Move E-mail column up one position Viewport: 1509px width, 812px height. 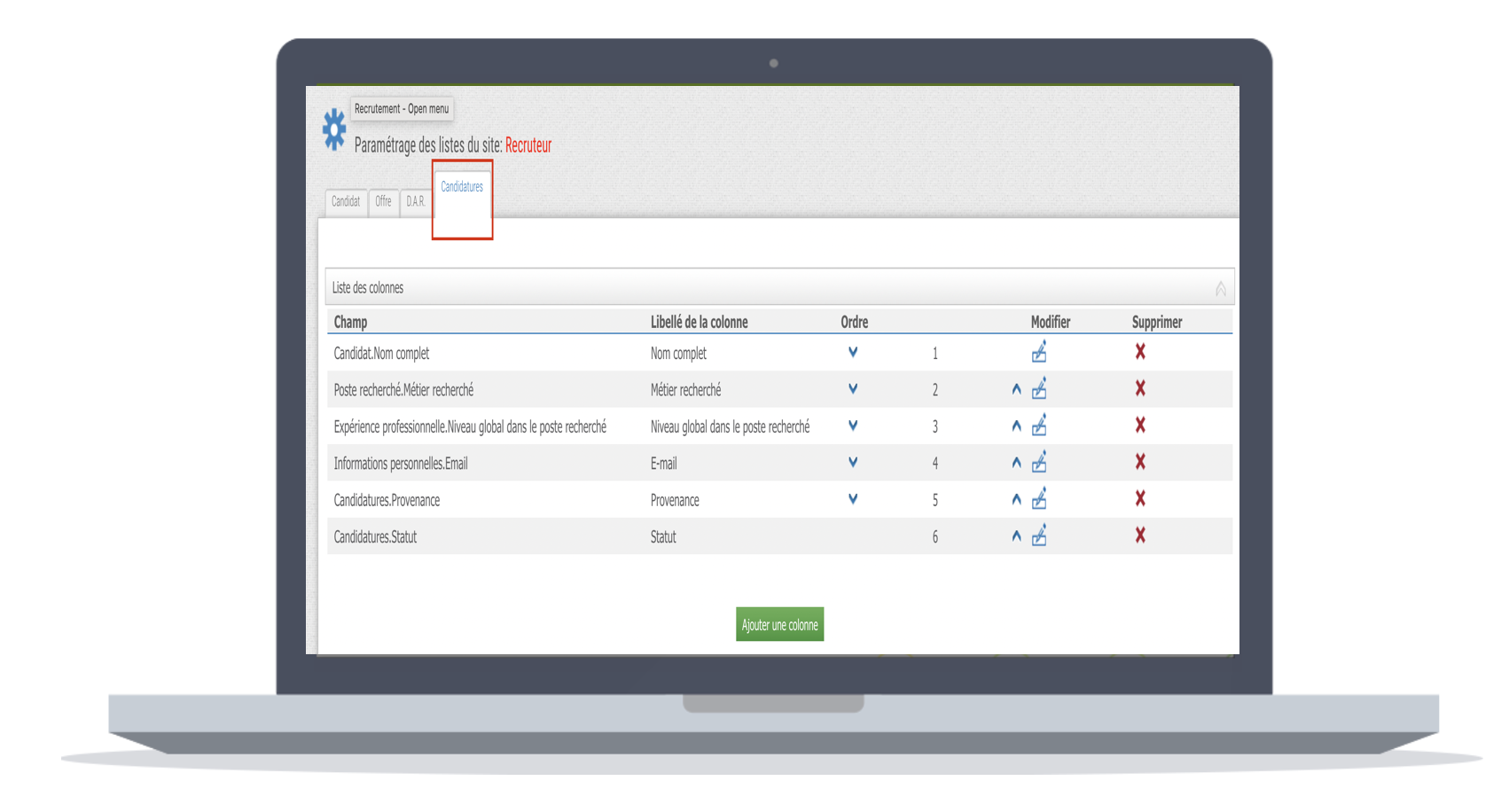coord(1016,463)
